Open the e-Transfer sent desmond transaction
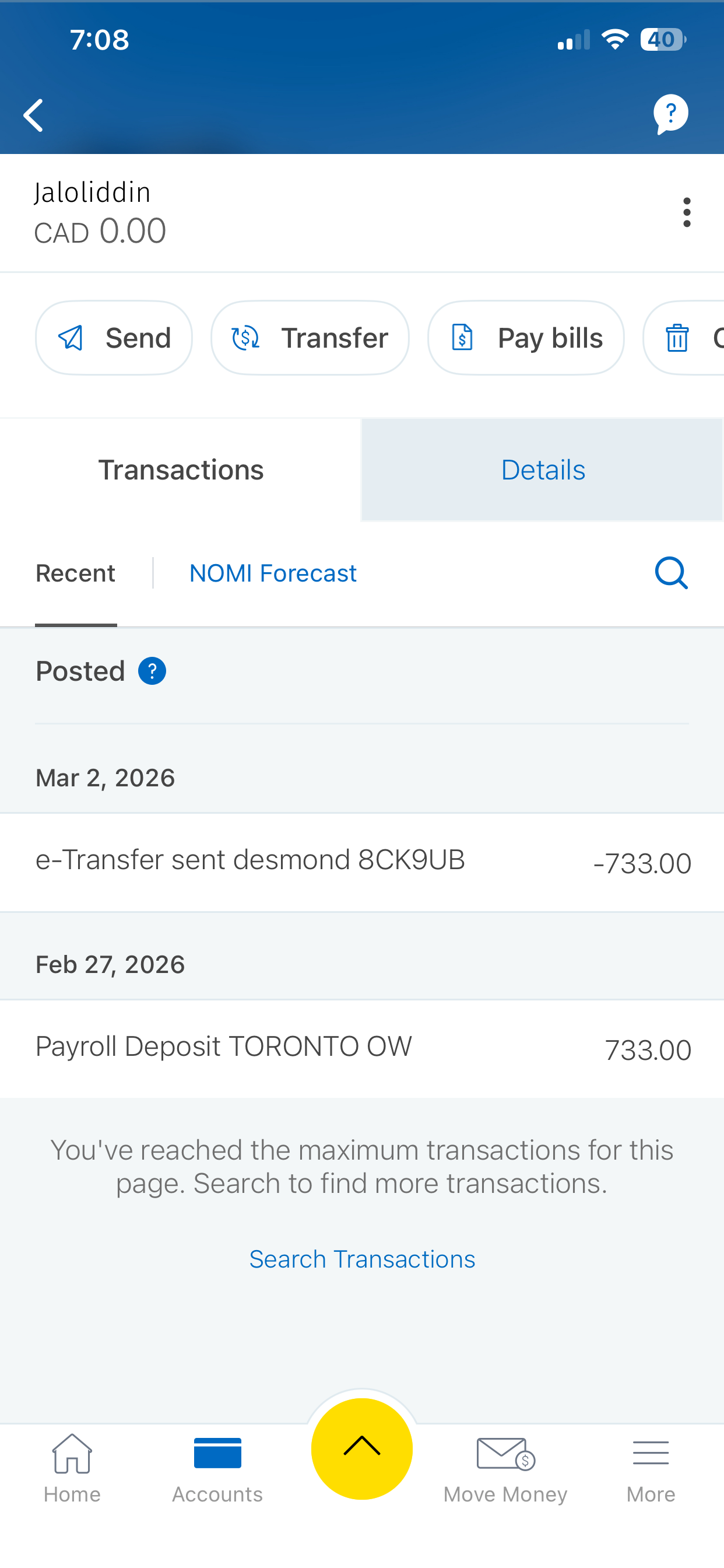This screenshot has width=724, height=1568. 362,862
